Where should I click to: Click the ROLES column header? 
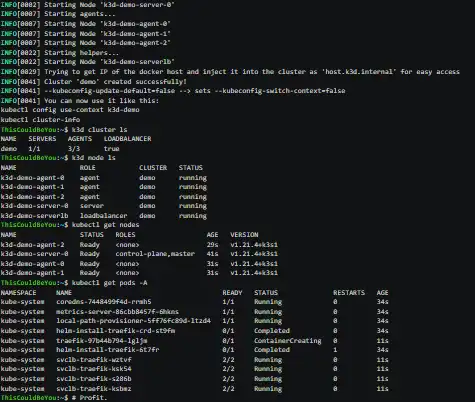pyautogui.click(x=126, y=235)
